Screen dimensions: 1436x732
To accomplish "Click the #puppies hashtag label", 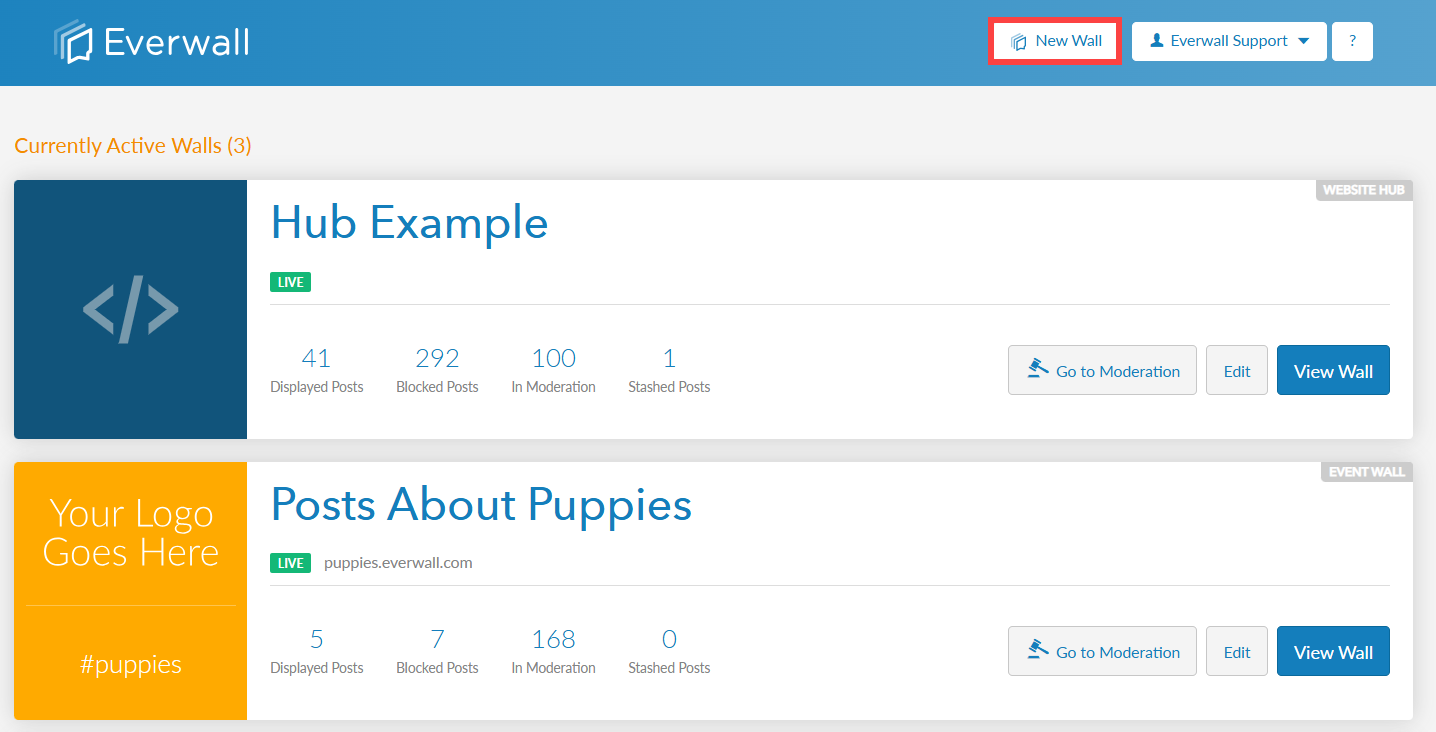I will pos(130,665).
